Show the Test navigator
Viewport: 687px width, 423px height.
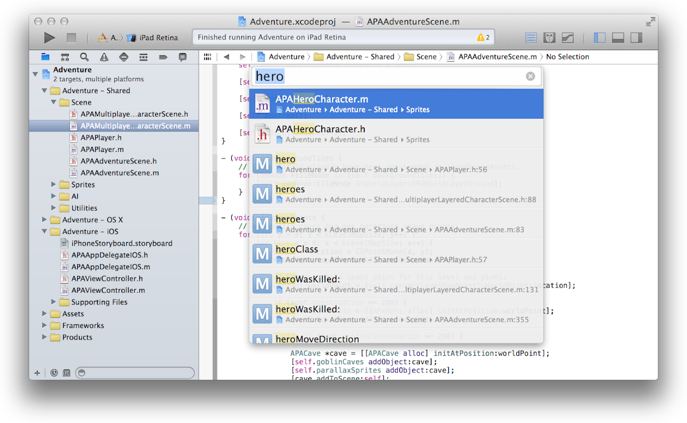pyautogui.click(x=124, y=57)
